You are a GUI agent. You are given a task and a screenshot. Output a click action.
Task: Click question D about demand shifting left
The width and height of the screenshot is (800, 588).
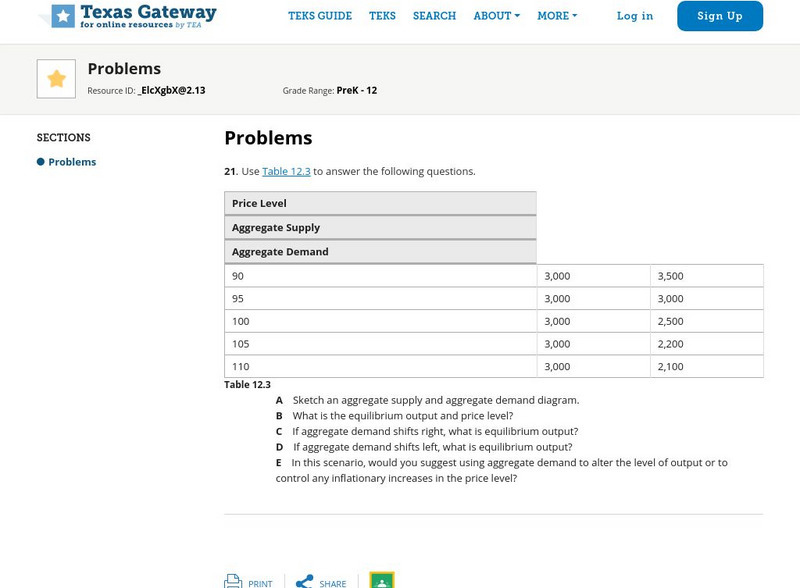coord(424,447)
